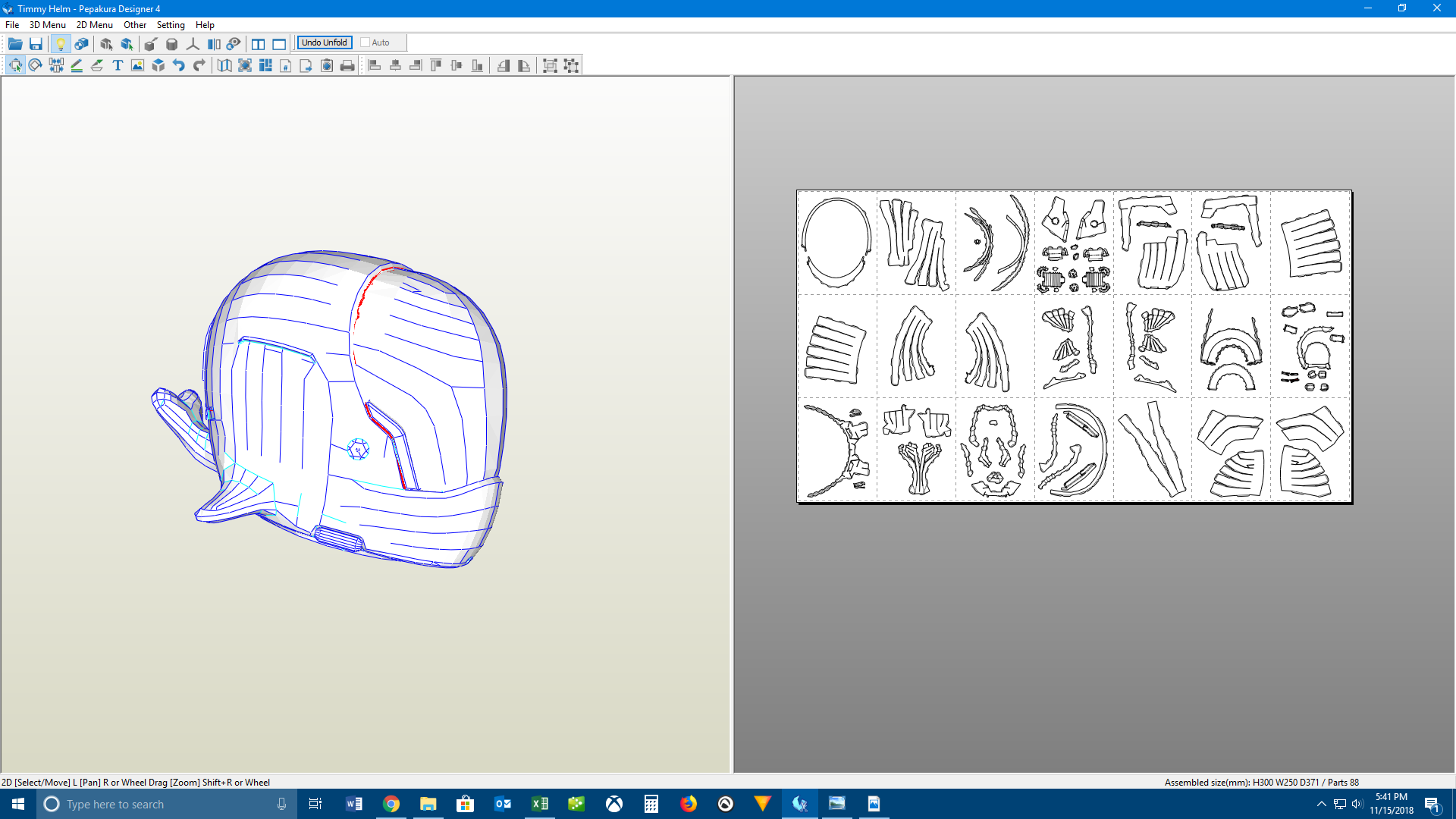Click the align top icon

(x=436, y=65)
